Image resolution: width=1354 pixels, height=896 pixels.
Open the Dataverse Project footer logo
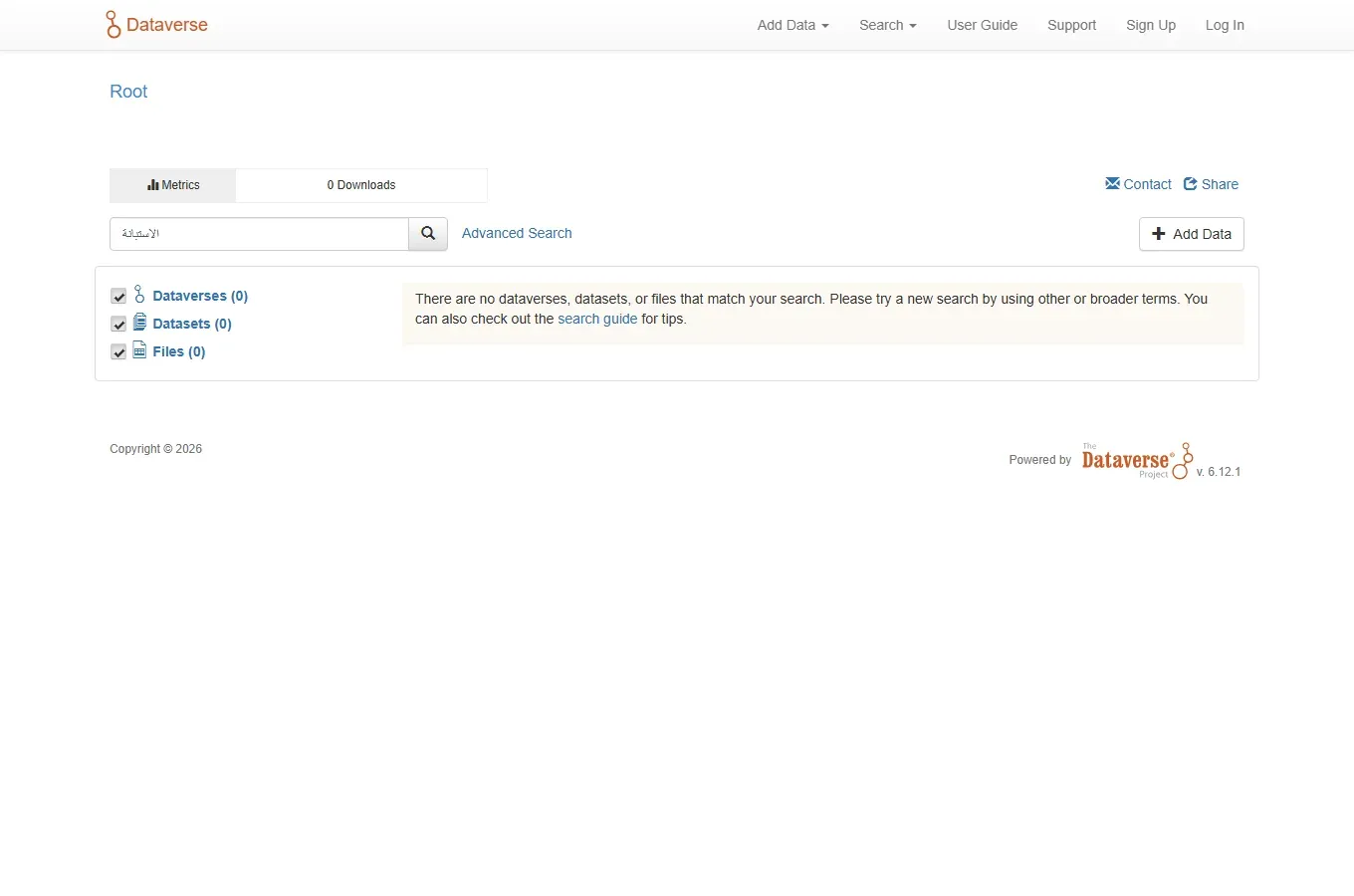1136,461
